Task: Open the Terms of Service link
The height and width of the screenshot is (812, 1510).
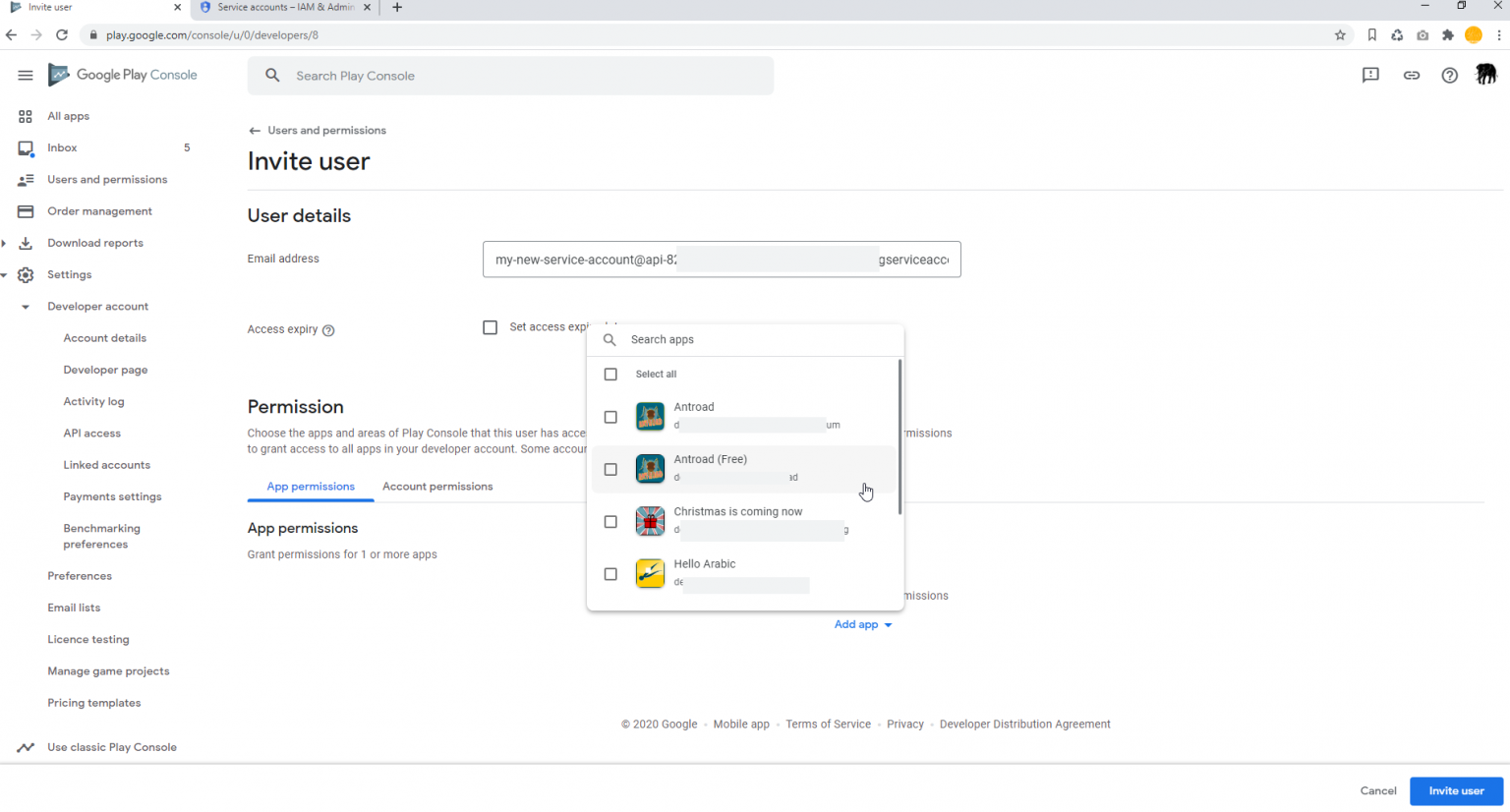Action: tap(828, 724)
